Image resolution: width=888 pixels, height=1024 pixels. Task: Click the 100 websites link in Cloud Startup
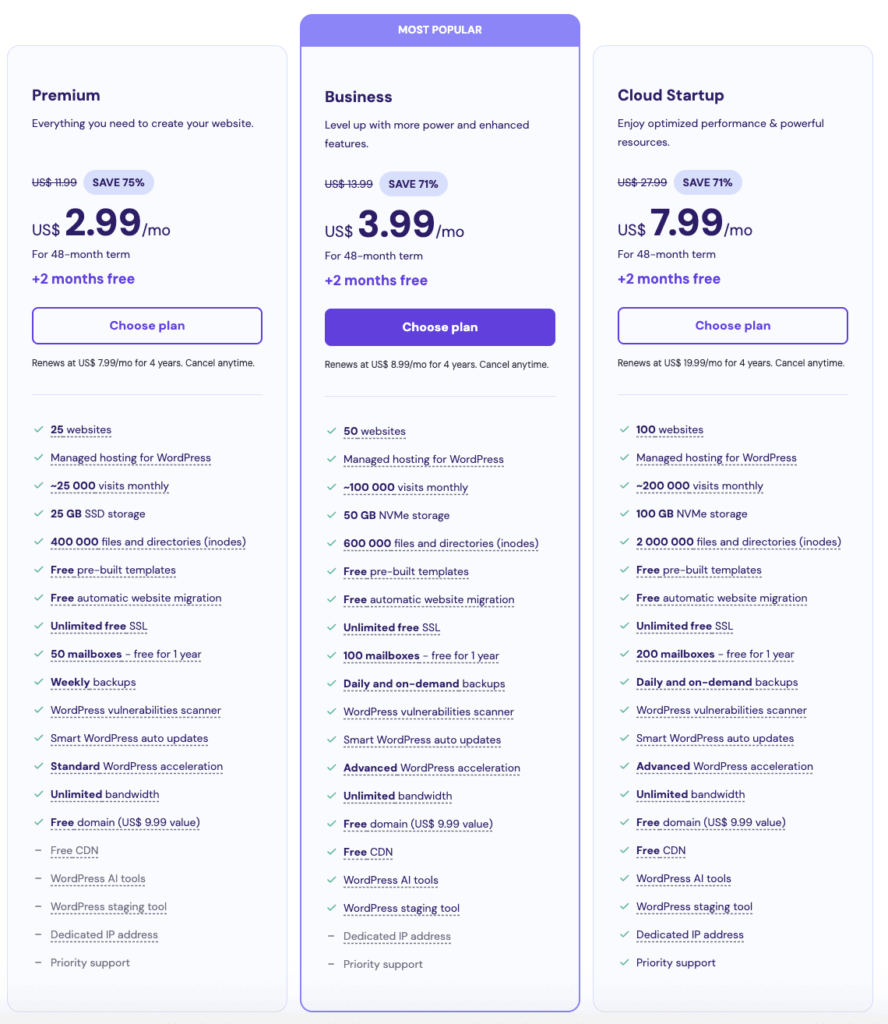pyautogui.click(x=670, y=430)
